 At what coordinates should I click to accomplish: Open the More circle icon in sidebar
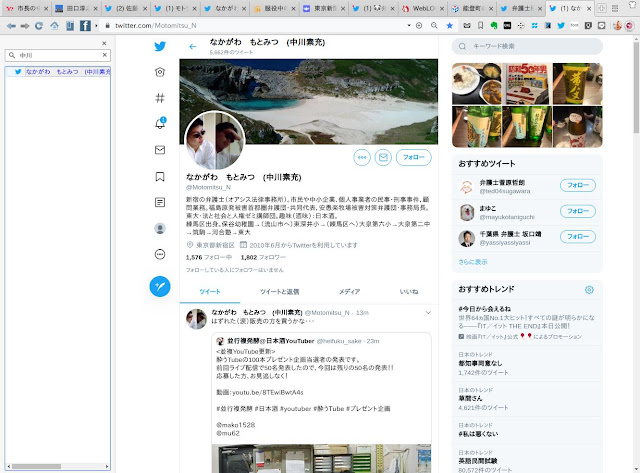pyautogui.click(x=160, y=255)
